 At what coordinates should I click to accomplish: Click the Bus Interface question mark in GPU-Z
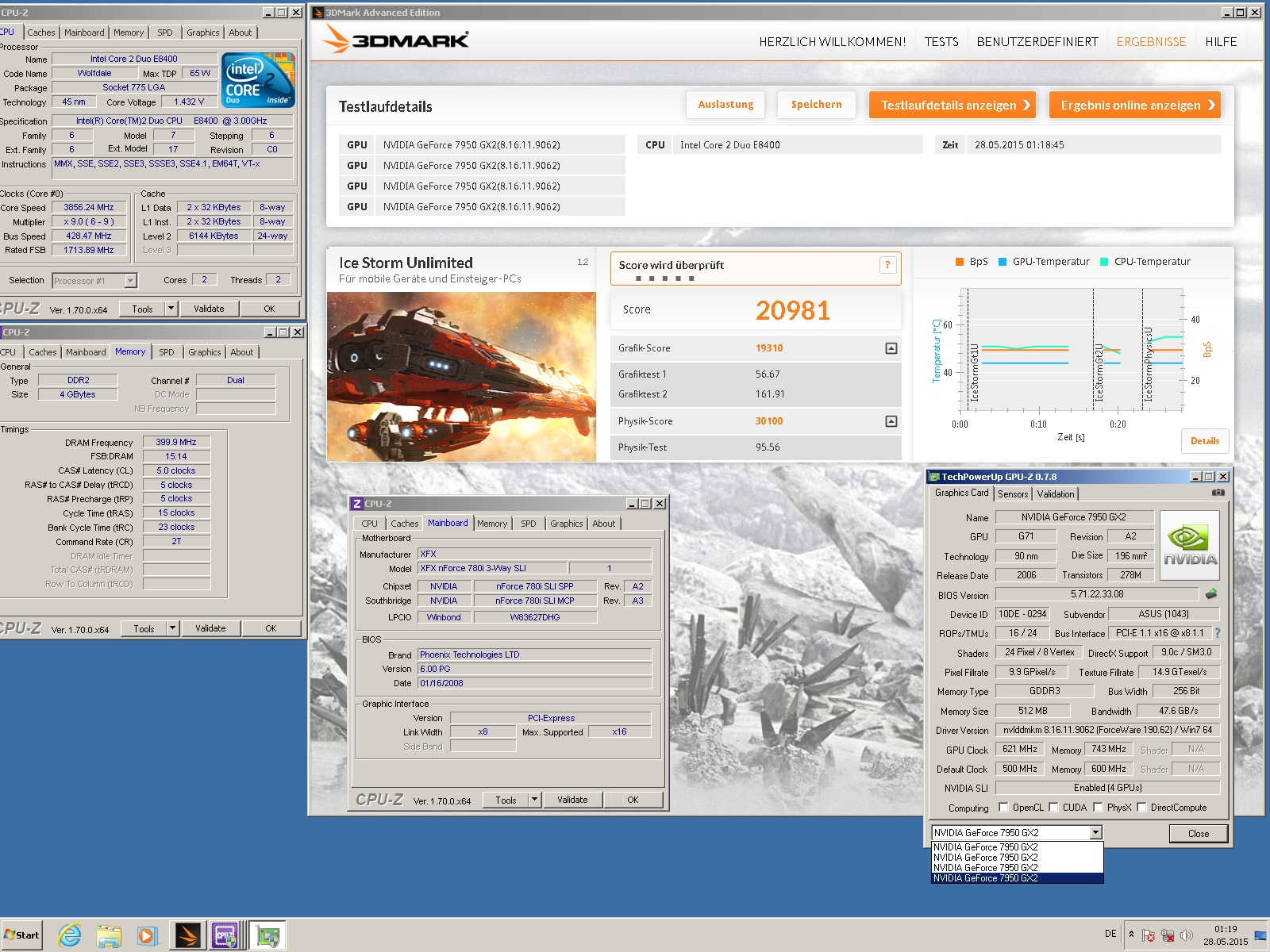point(1218,633)
